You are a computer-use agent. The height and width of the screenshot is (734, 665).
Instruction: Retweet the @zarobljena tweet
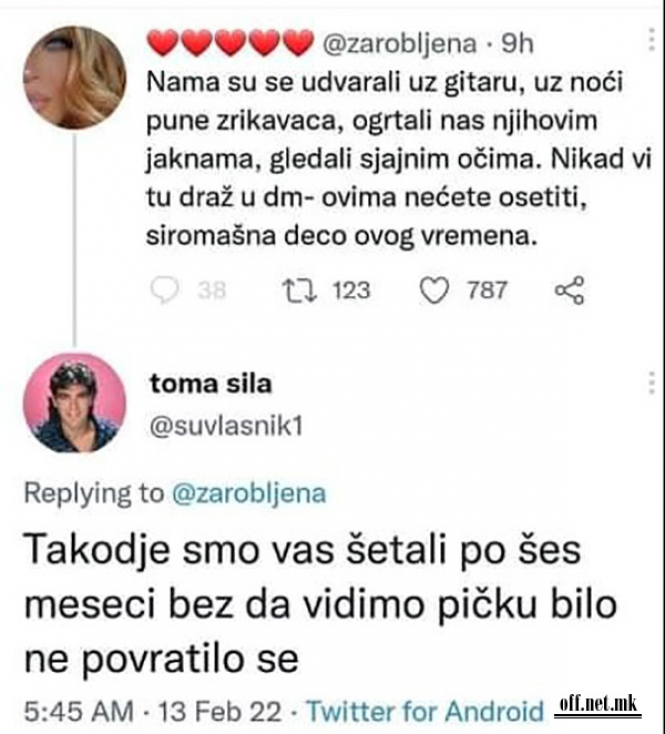click(296, 291)
